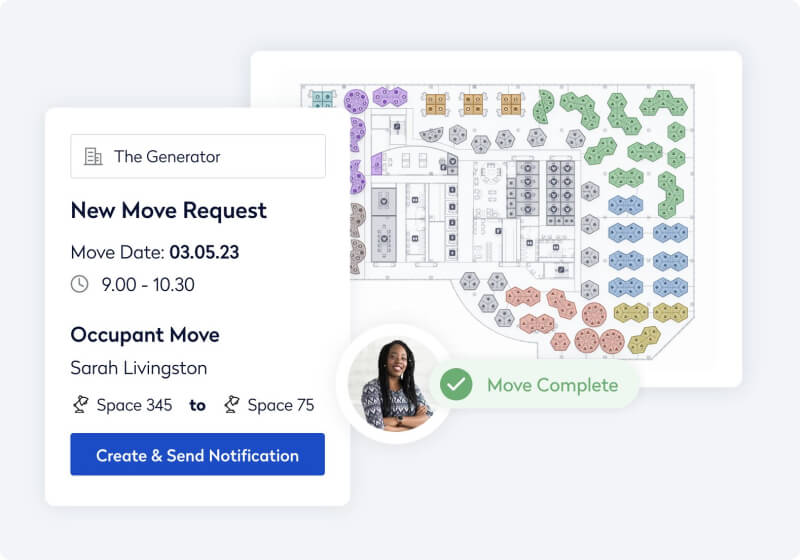Select a round red table on floor plan
Image resolution: width=800 pixels, height=560 pixels.
(593, 316)
